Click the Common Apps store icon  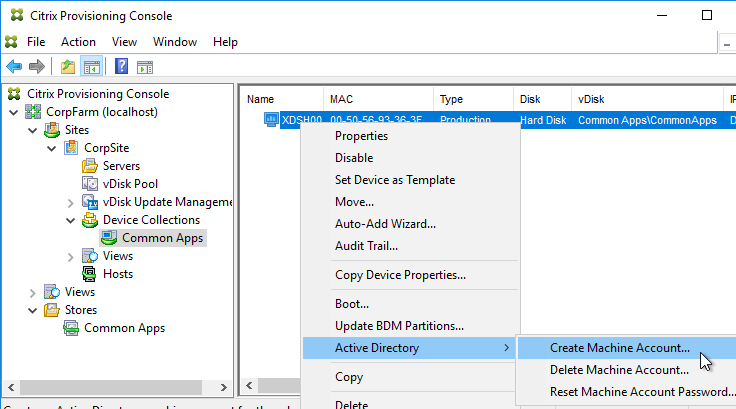[x=71, y=328]
